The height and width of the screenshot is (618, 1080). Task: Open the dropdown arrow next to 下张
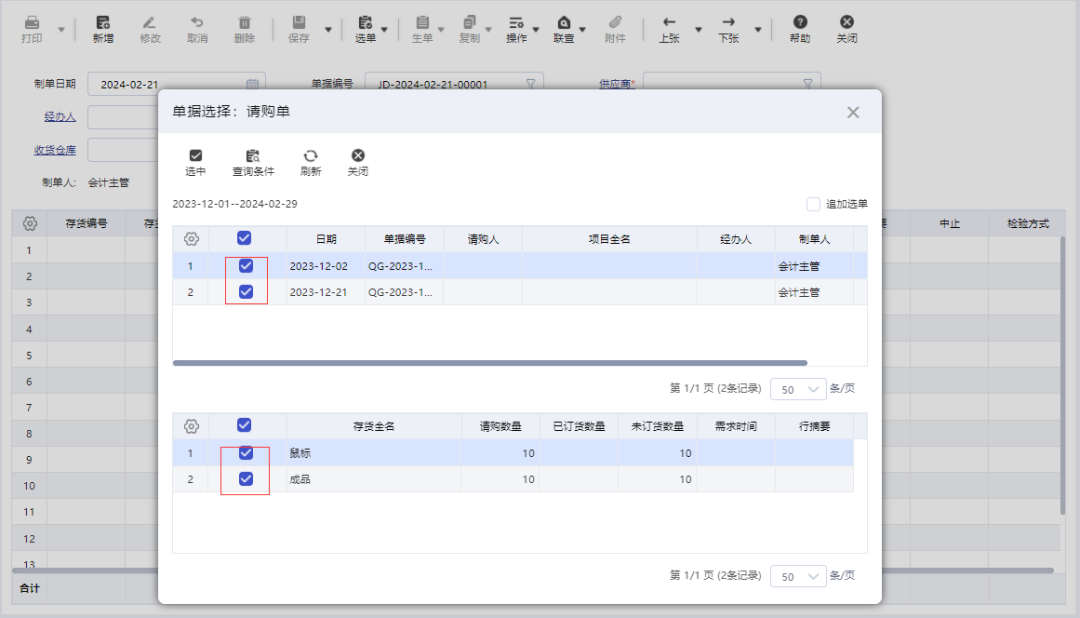tap(757, 29)
